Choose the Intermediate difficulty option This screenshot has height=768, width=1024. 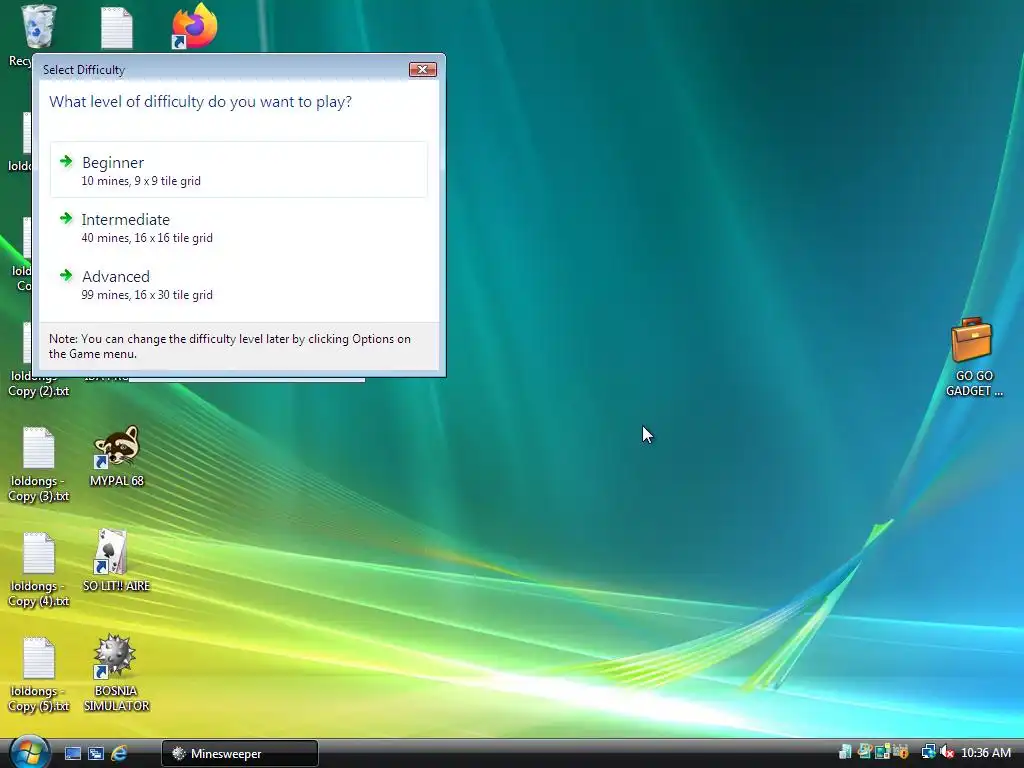tap(238, 227)
